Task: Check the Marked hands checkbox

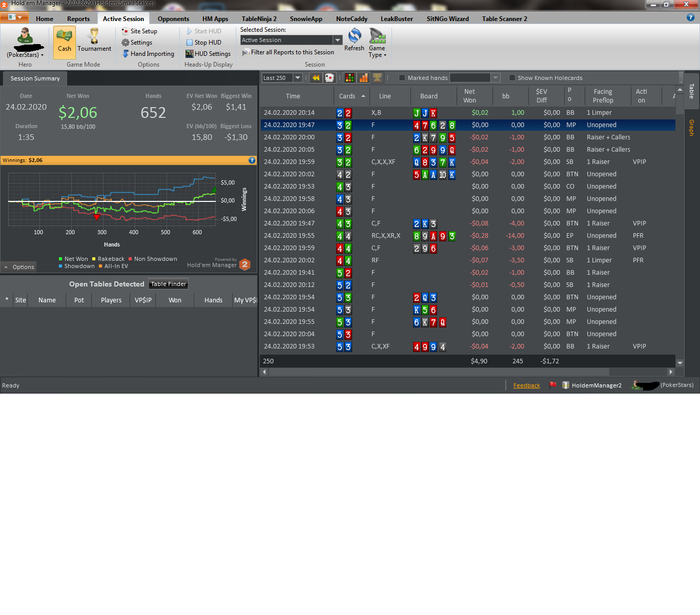Action: [x=402, y=78]
